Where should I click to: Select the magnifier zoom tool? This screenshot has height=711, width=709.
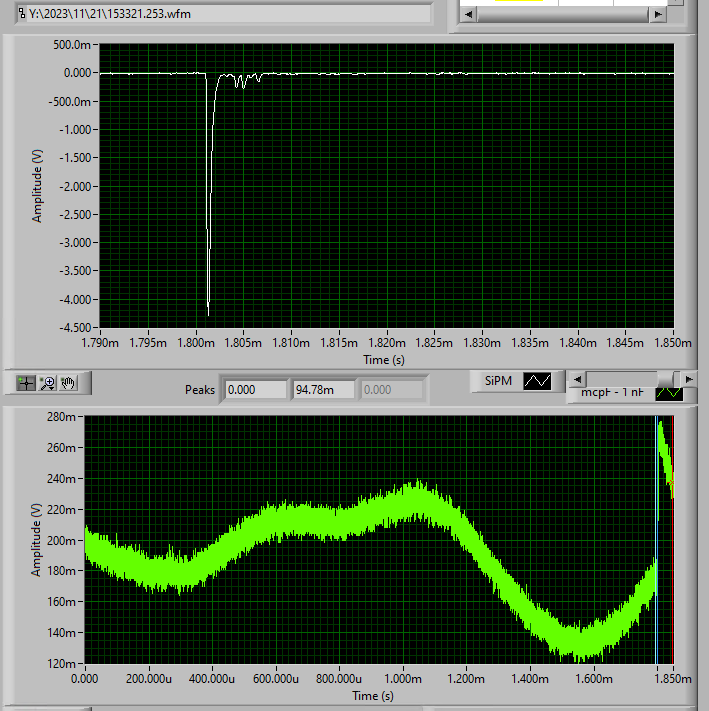point(48,383)
